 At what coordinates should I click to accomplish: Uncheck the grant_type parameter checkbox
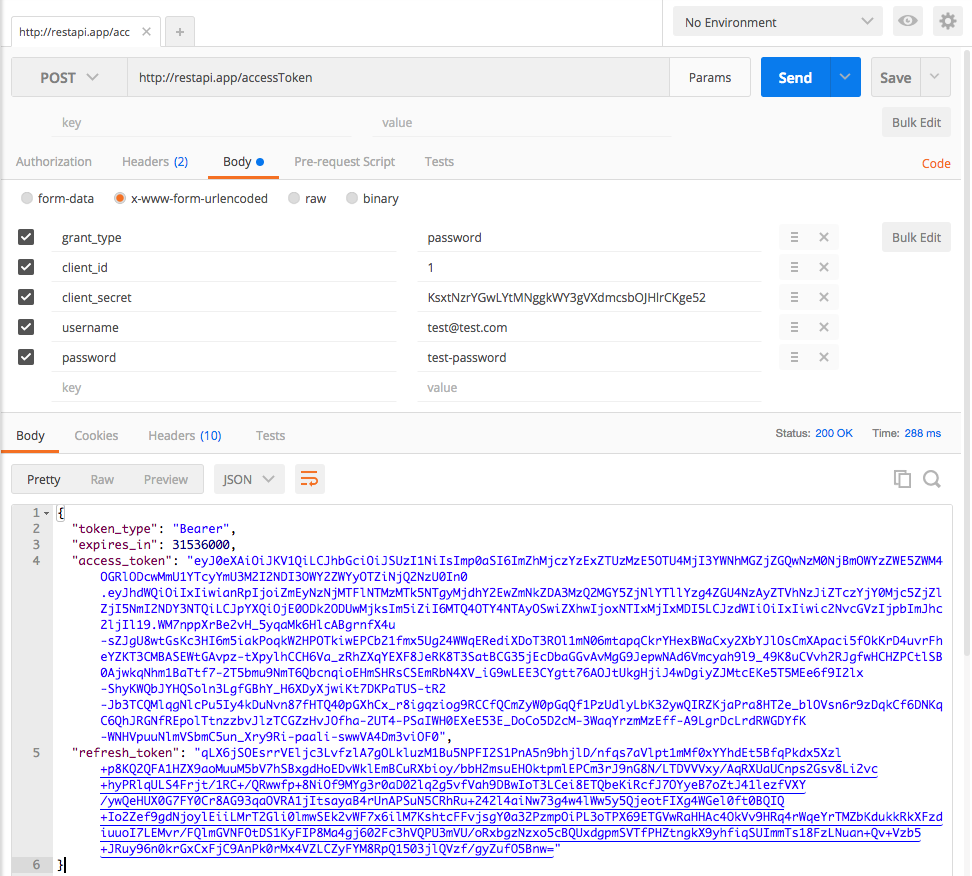(27, 237)
